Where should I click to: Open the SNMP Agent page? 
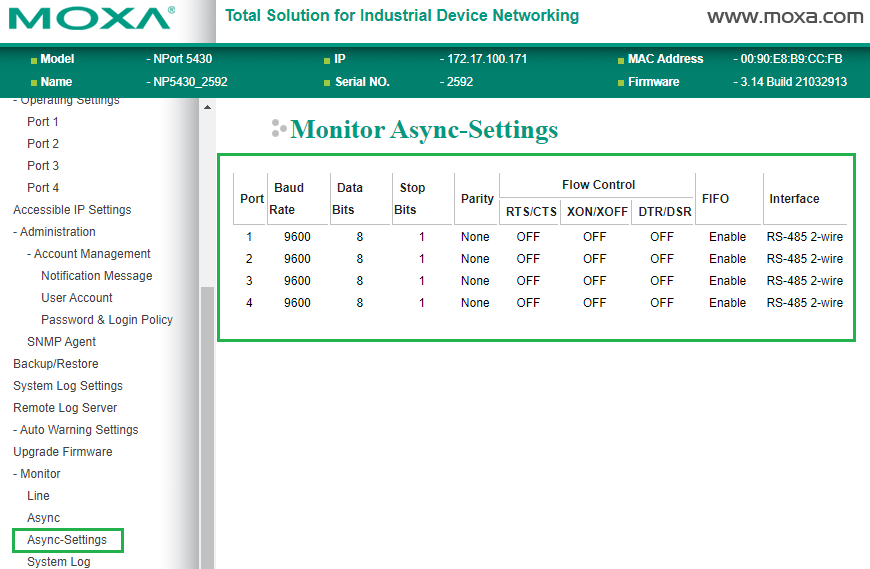pyautogui.click(x=61, y=342)
